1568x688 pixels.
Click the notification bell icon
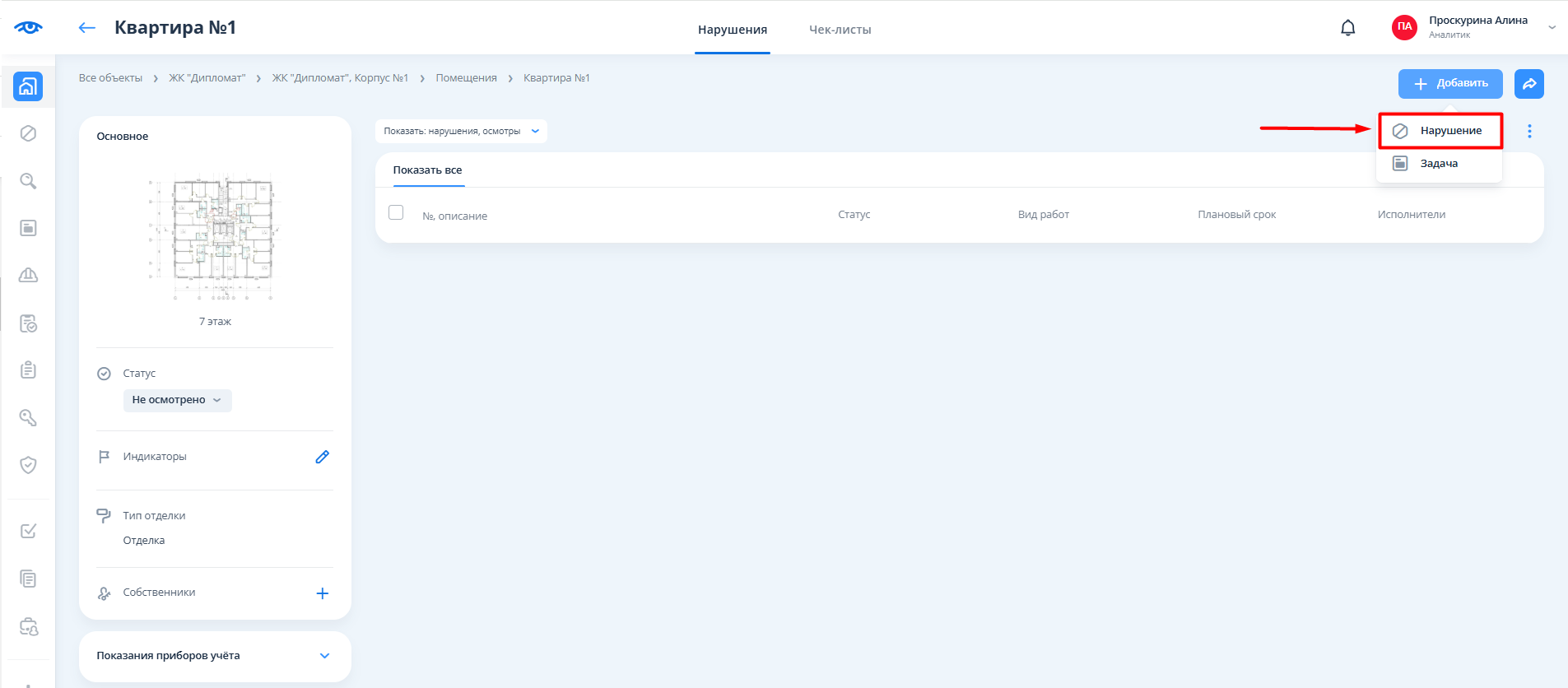pyautogui.click(x=1347, y=28)
